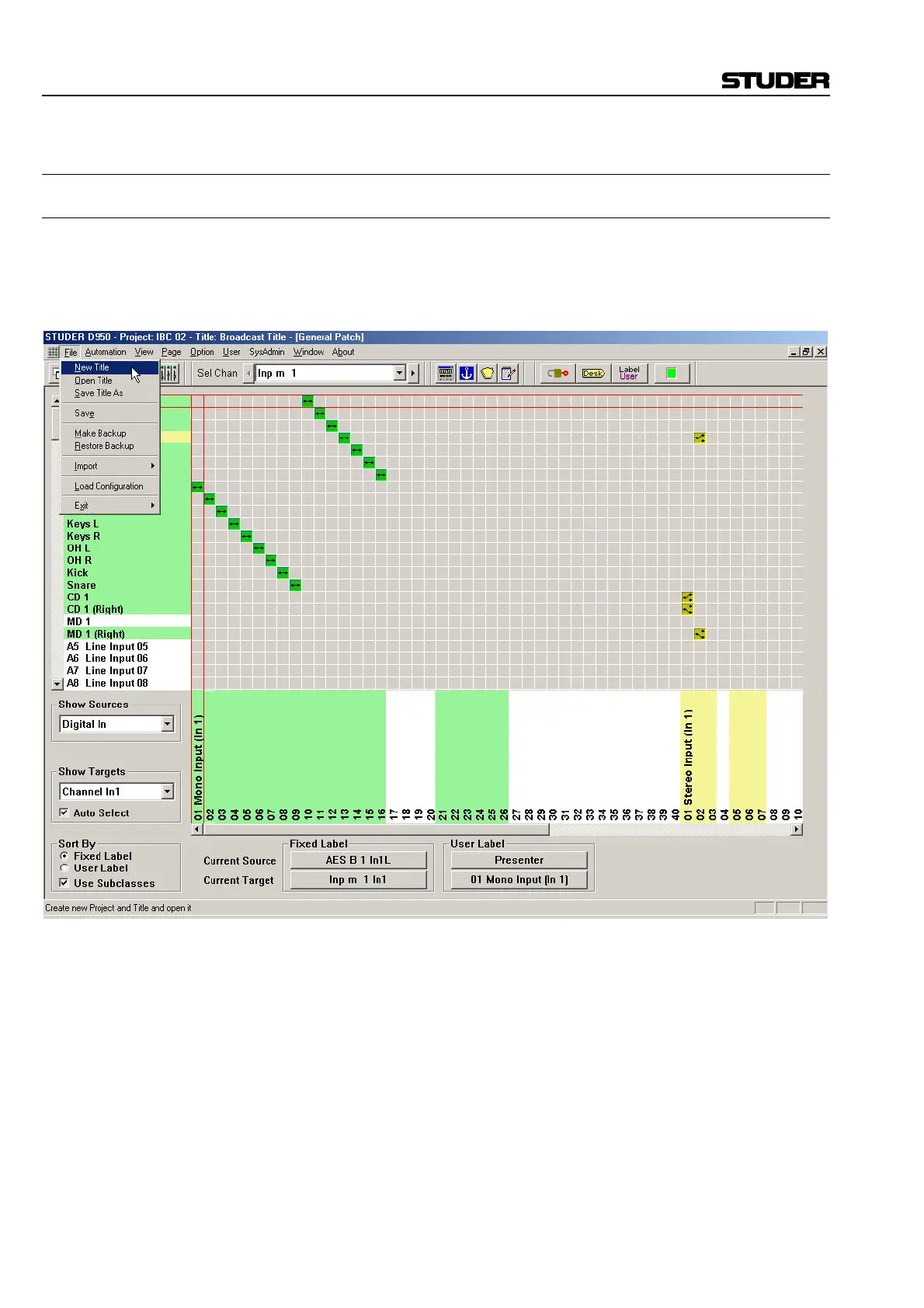Click the yellow polygon toolbar icon
The image size is (924, 1308).
point(488,374)
